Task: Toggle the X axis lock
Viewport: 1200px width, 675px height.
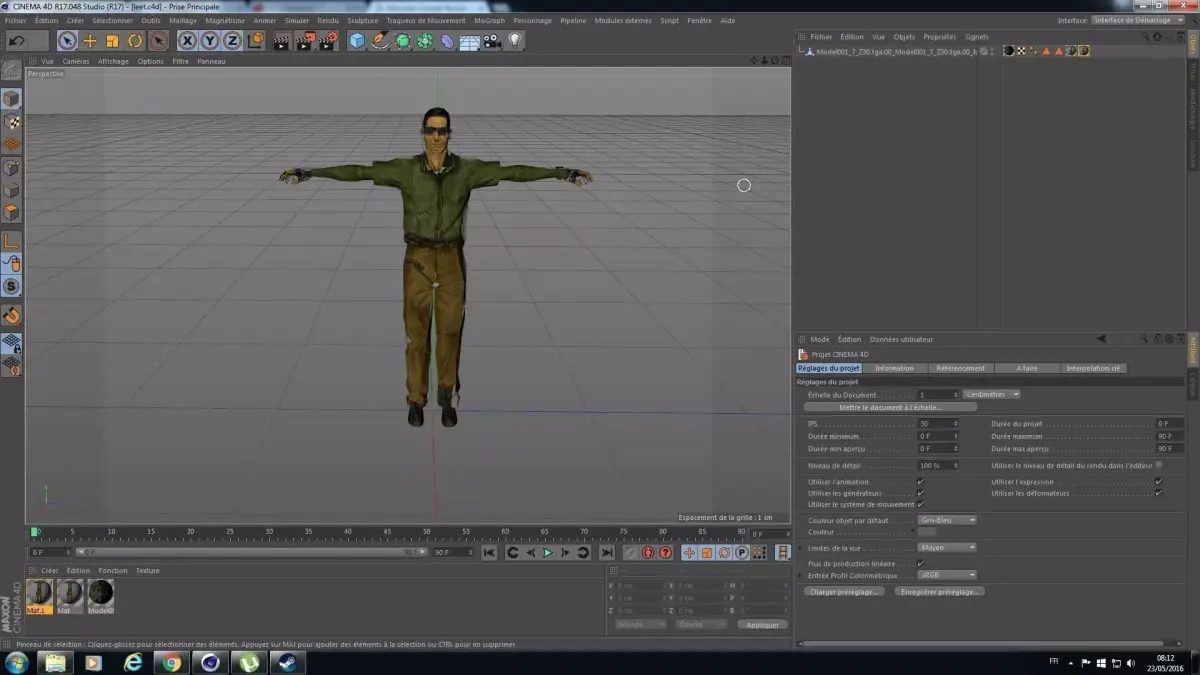Action: point(187,41)
